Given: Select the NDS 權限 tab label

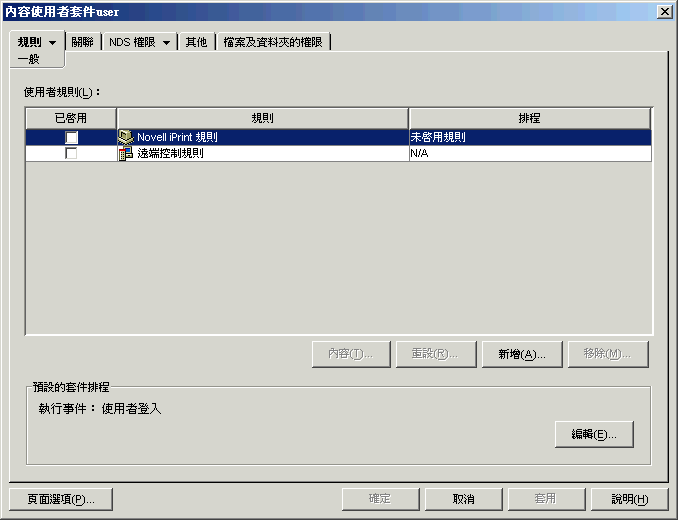Looking at the screenshot, I should (x=132, y=42).
